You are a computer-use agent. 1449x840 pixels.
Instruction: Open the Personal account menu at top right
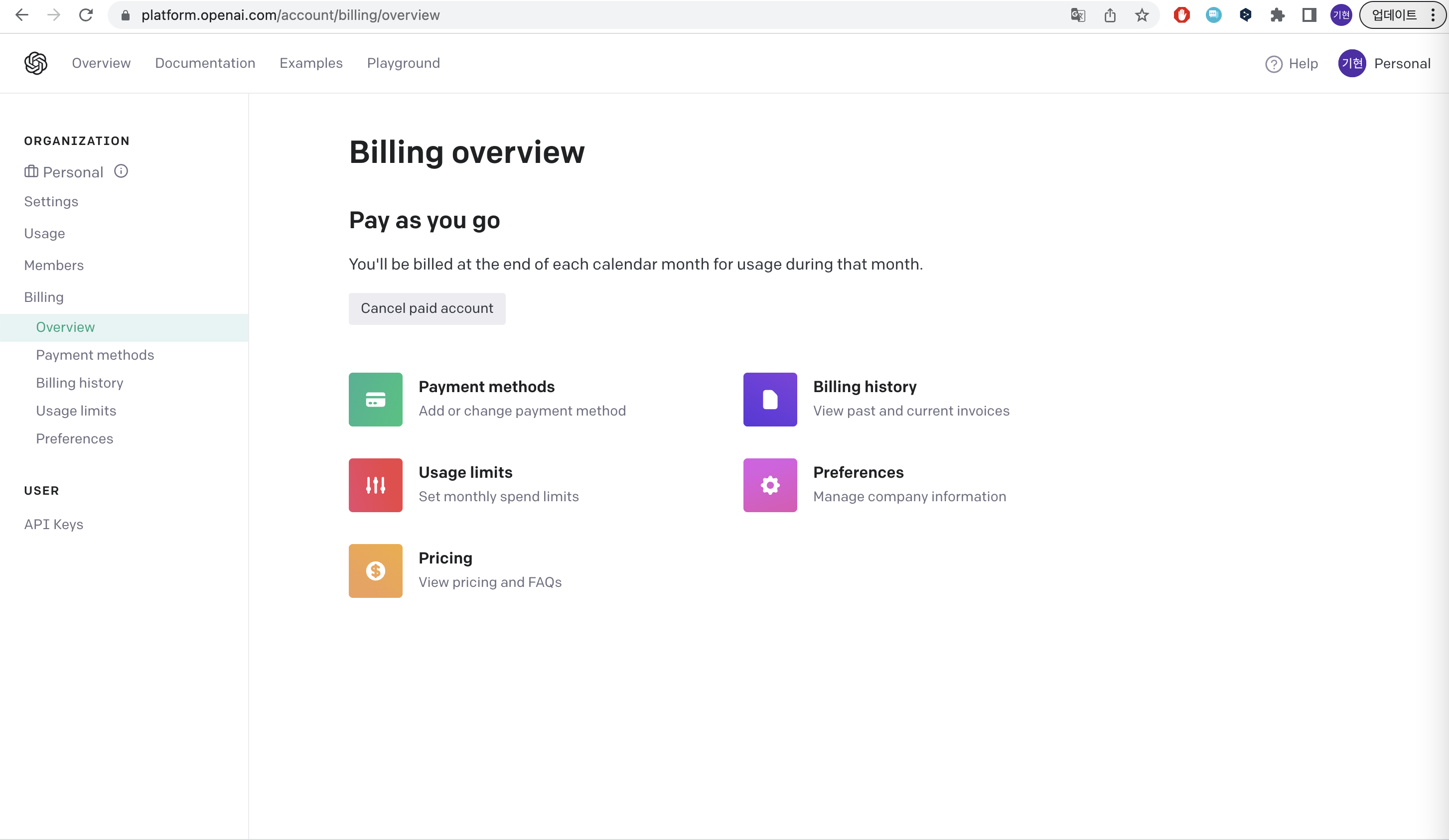click(x=1384, y=63)
